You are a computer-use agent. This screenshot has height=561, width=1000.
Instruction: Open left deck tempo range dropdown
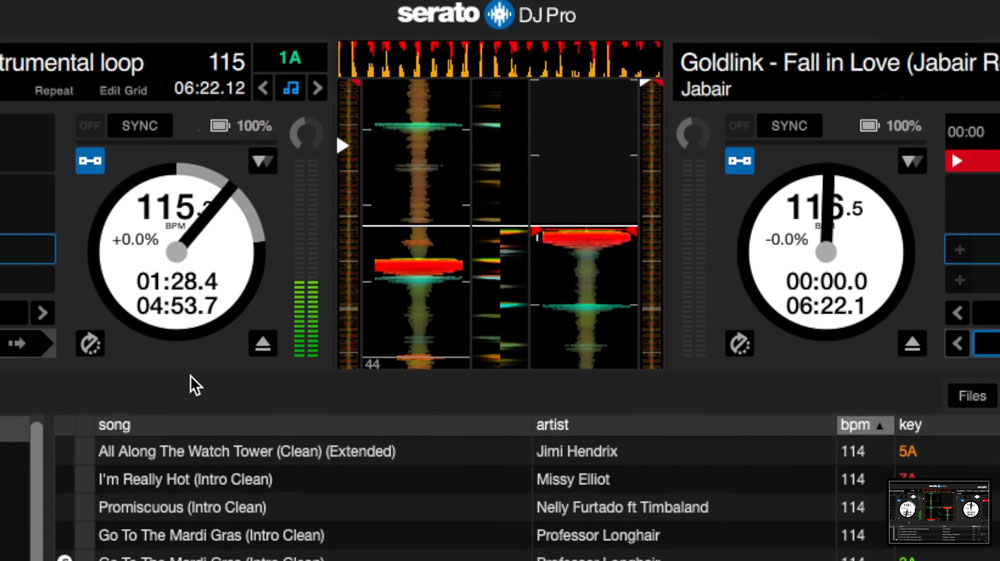[x=262, y=161]
